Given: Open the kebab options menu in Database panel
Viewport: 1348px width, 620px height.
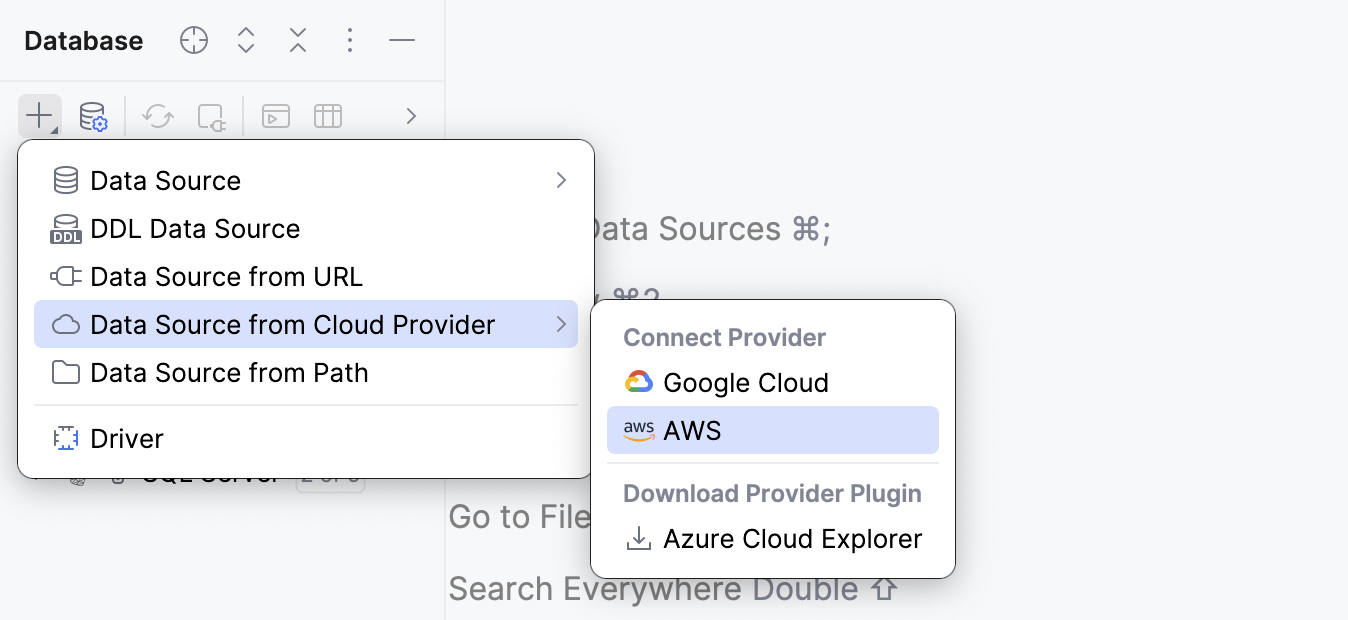Looking at the screenshot, I should click(x=349, y=40).
